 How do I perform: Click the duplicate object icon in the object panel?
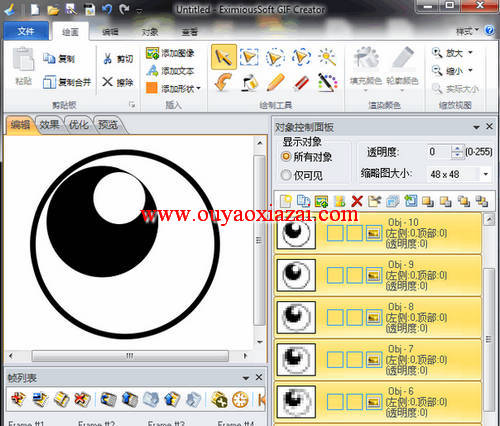click(x=303, y=201)
